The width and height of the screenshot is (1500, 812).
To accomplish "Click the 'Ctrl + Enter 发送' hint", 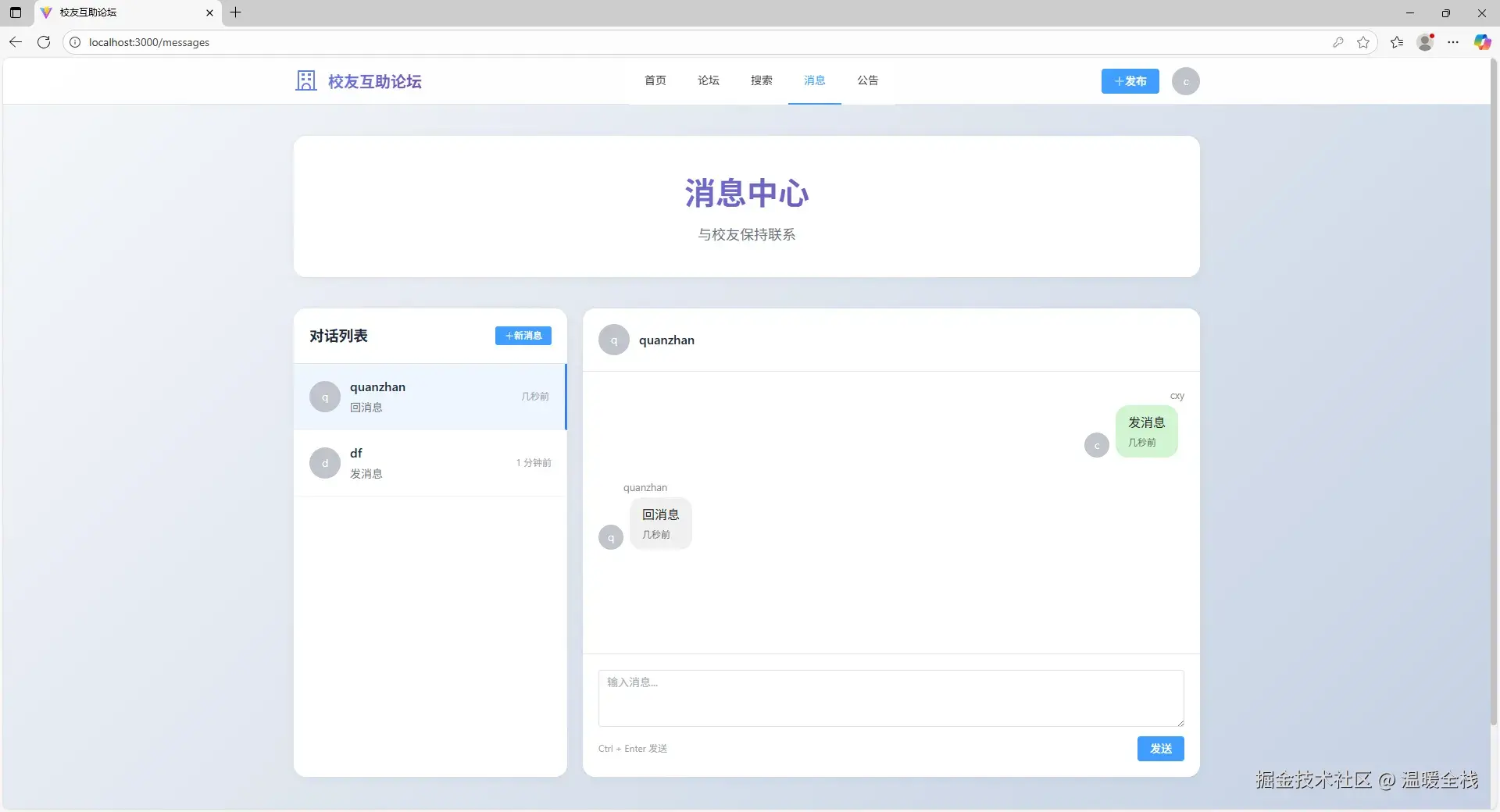I will click(x=633, y=749).
